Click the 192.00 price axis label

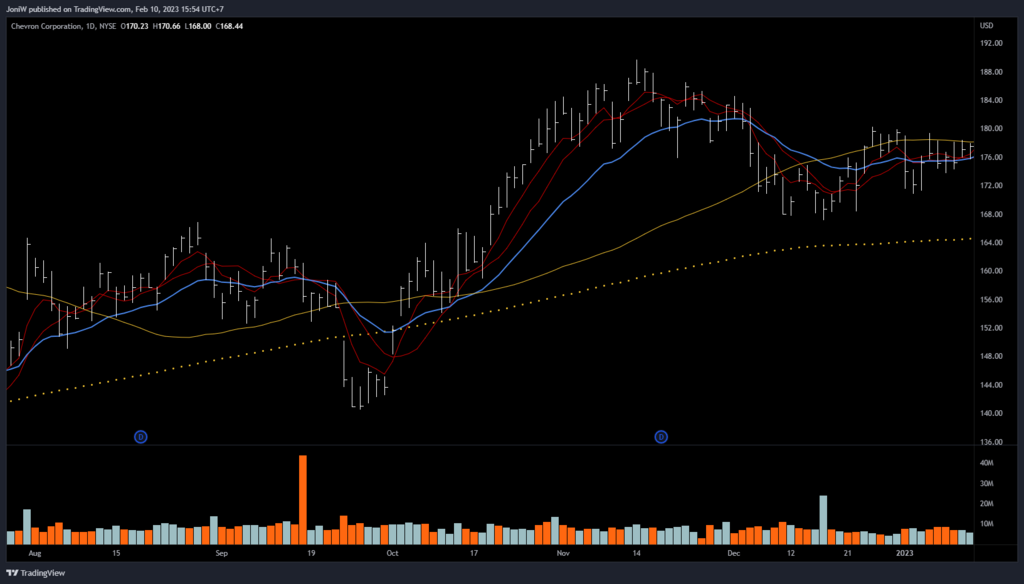(991, 44)
